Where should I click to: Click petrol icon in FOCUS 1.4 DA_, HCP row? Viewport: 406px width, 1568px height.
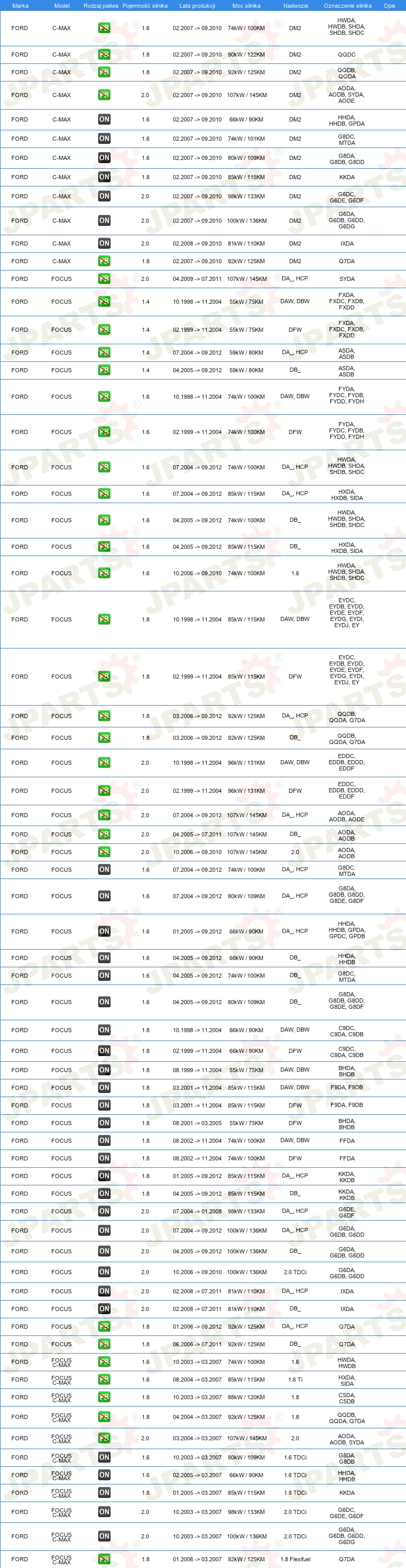tap(104, 353)
